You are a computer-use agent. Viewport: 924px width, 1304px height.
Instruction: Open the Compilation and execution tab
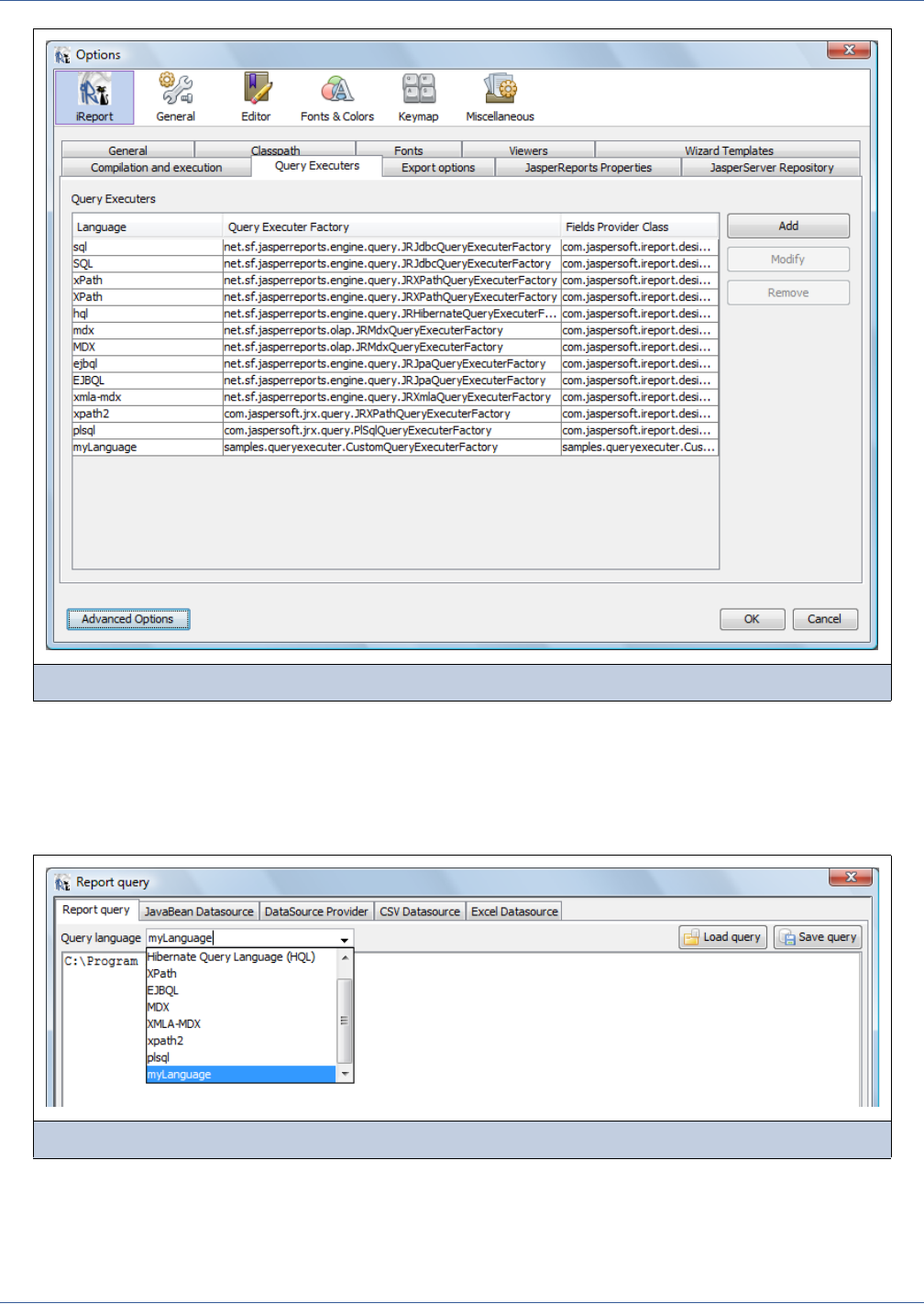[156, 168]
